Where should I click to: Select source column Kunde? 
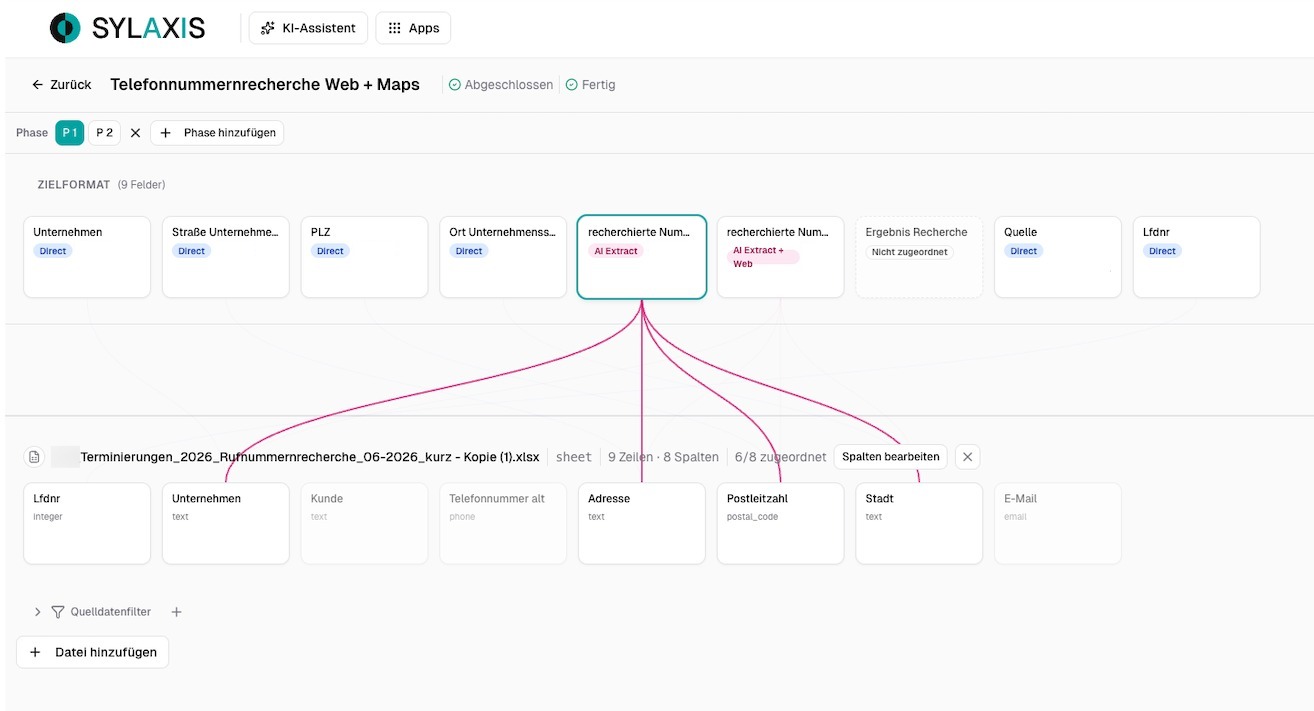click(364, 523)
